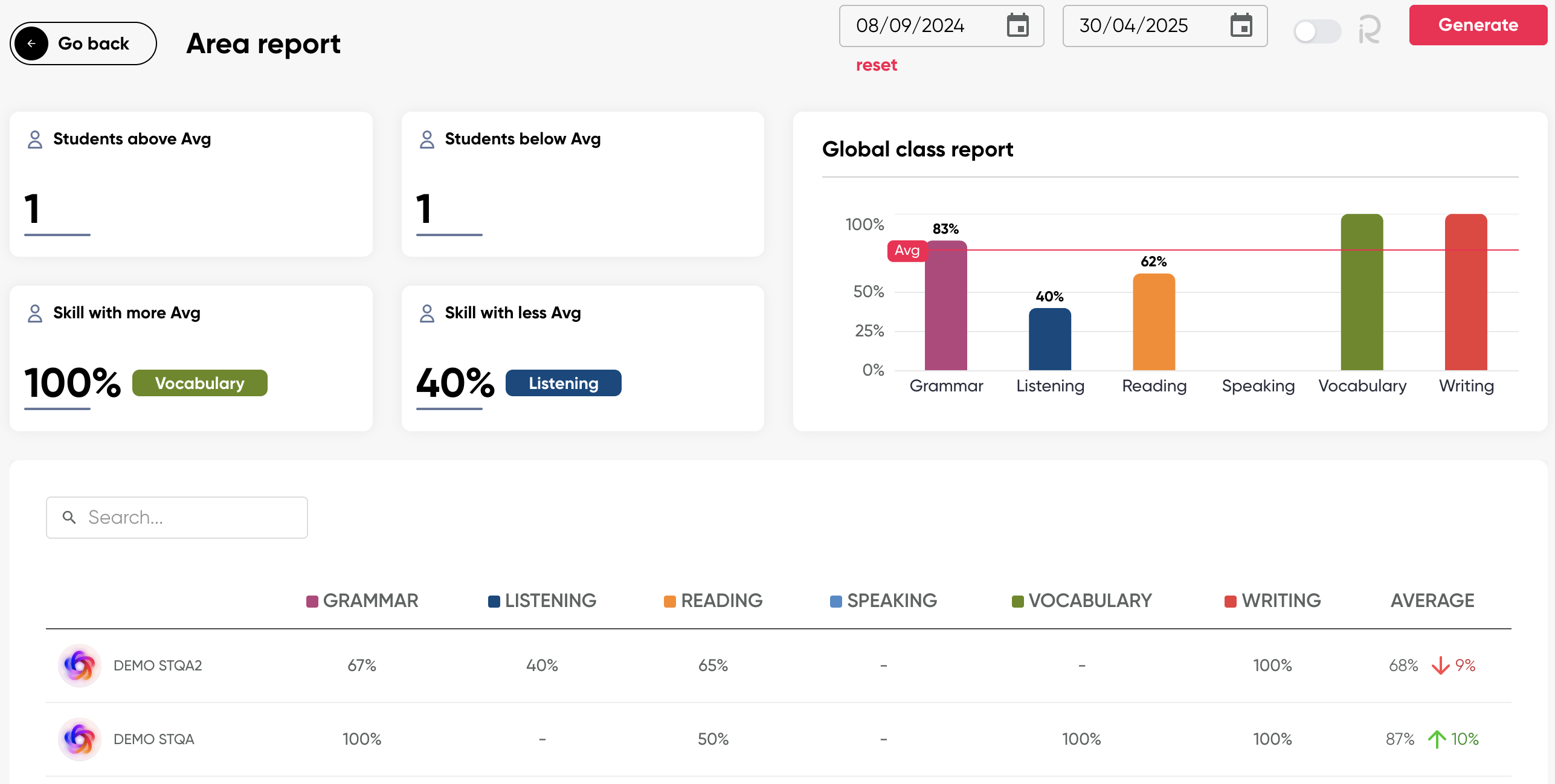Click the green Vocabulary bar in chart
This screenshot has height=784, width=1555.
pyautogui.click(x=1362, y=292)
